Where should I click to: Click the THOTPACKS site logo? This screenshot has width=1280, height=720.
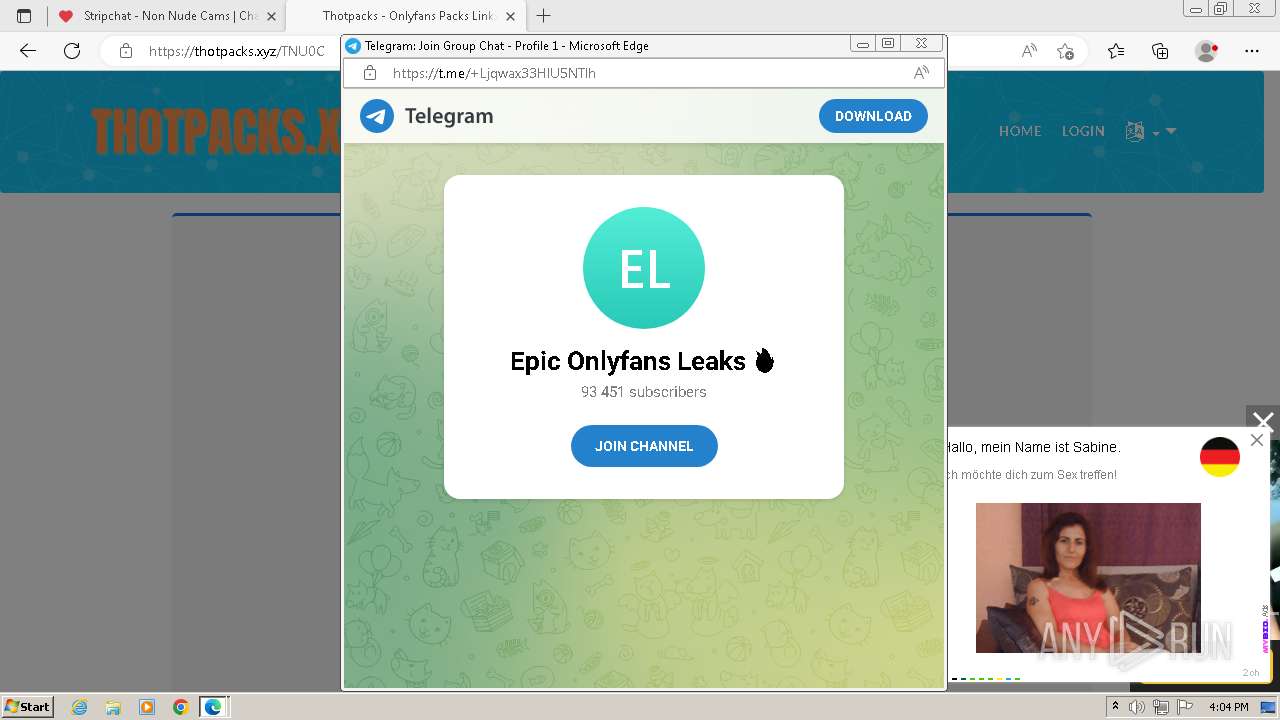click(x=215, y=132)
